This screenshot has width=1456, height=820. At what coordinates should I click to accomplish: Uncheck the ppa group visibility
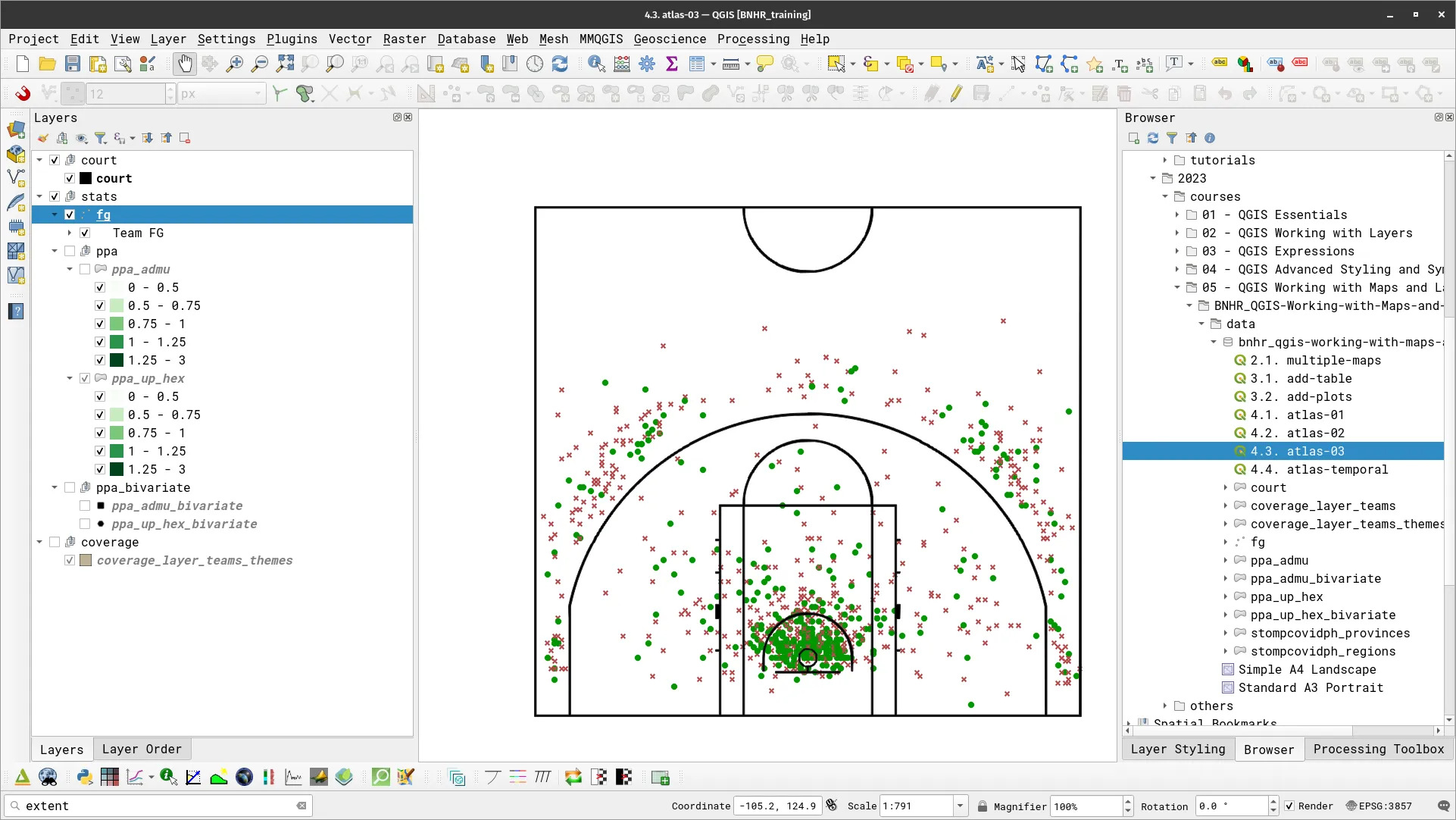coord(70,251)
